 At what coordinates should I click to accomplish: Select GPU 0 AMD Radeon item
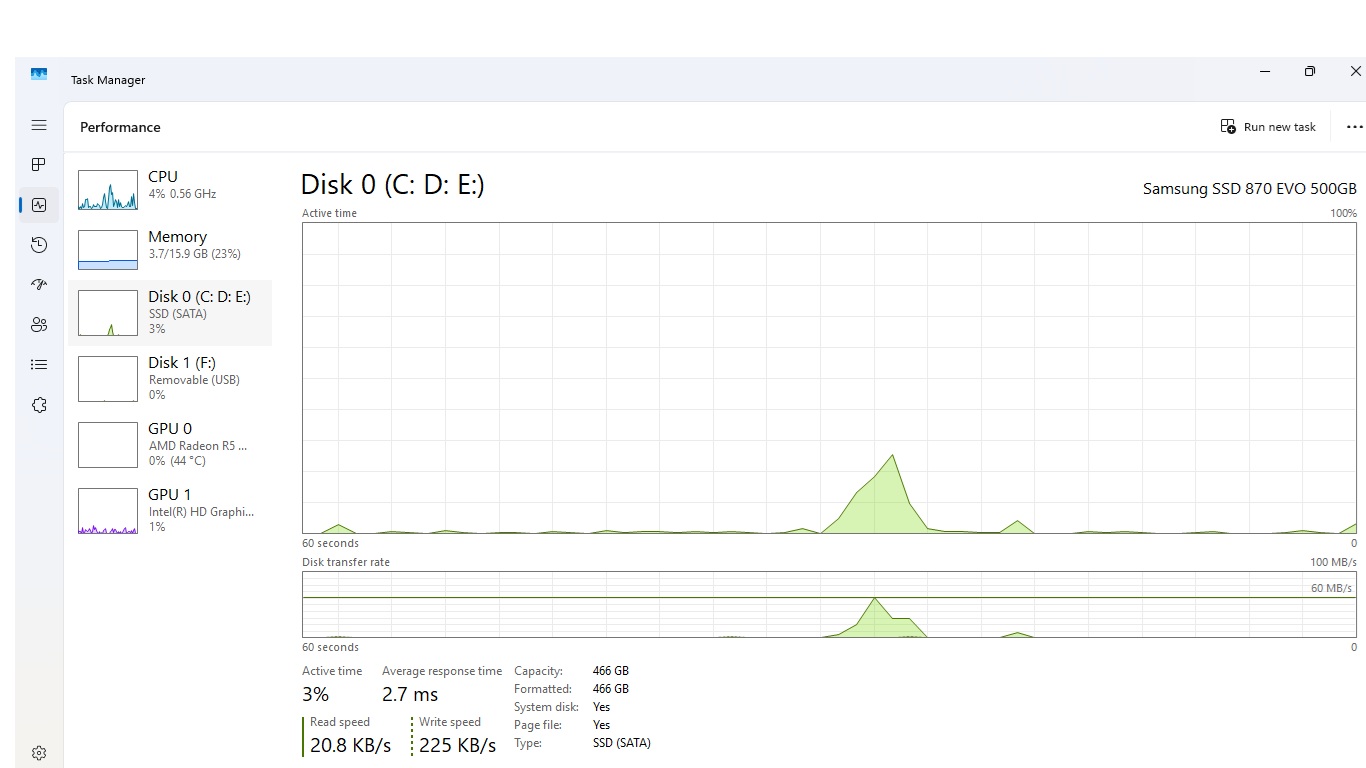click(x=170, y=445)
